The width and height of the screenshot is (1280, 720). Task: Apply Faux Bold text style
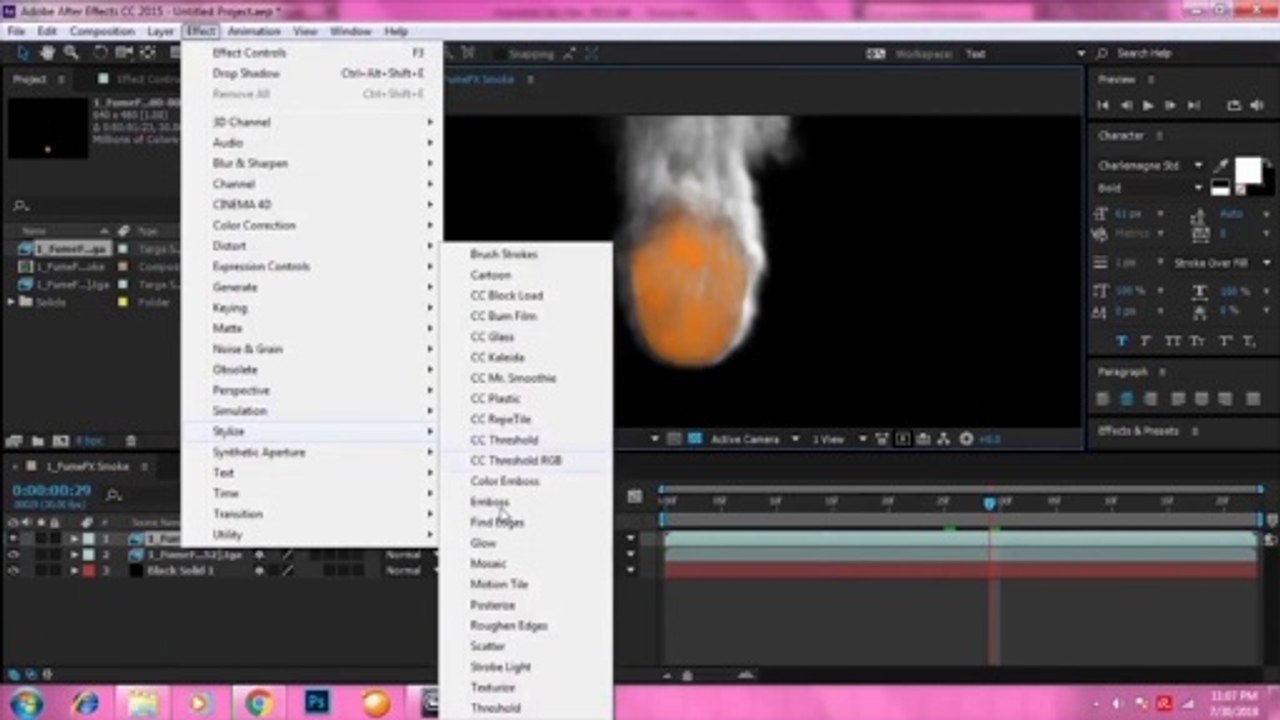pos(1121,341)
